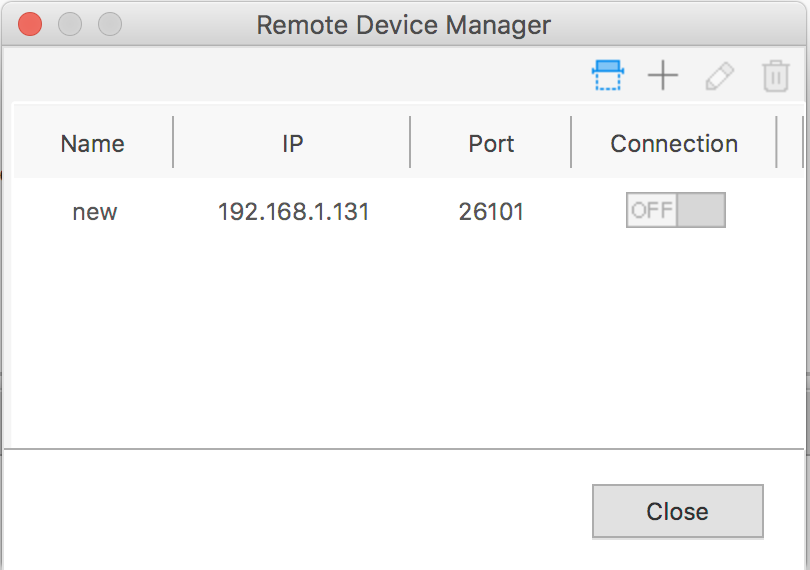
Task: Add a new remote device
Action: pyautogui.click(x=663, y=76)
